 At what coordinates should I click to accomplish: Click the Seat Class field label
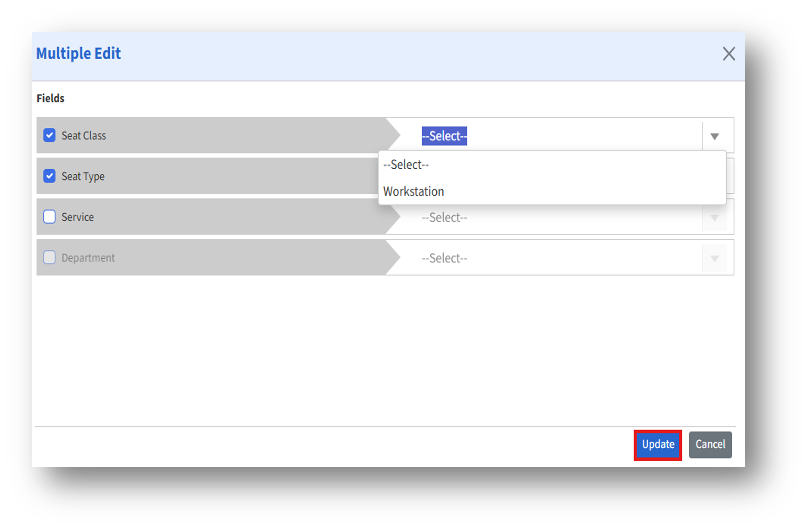(x=84, y=136)
